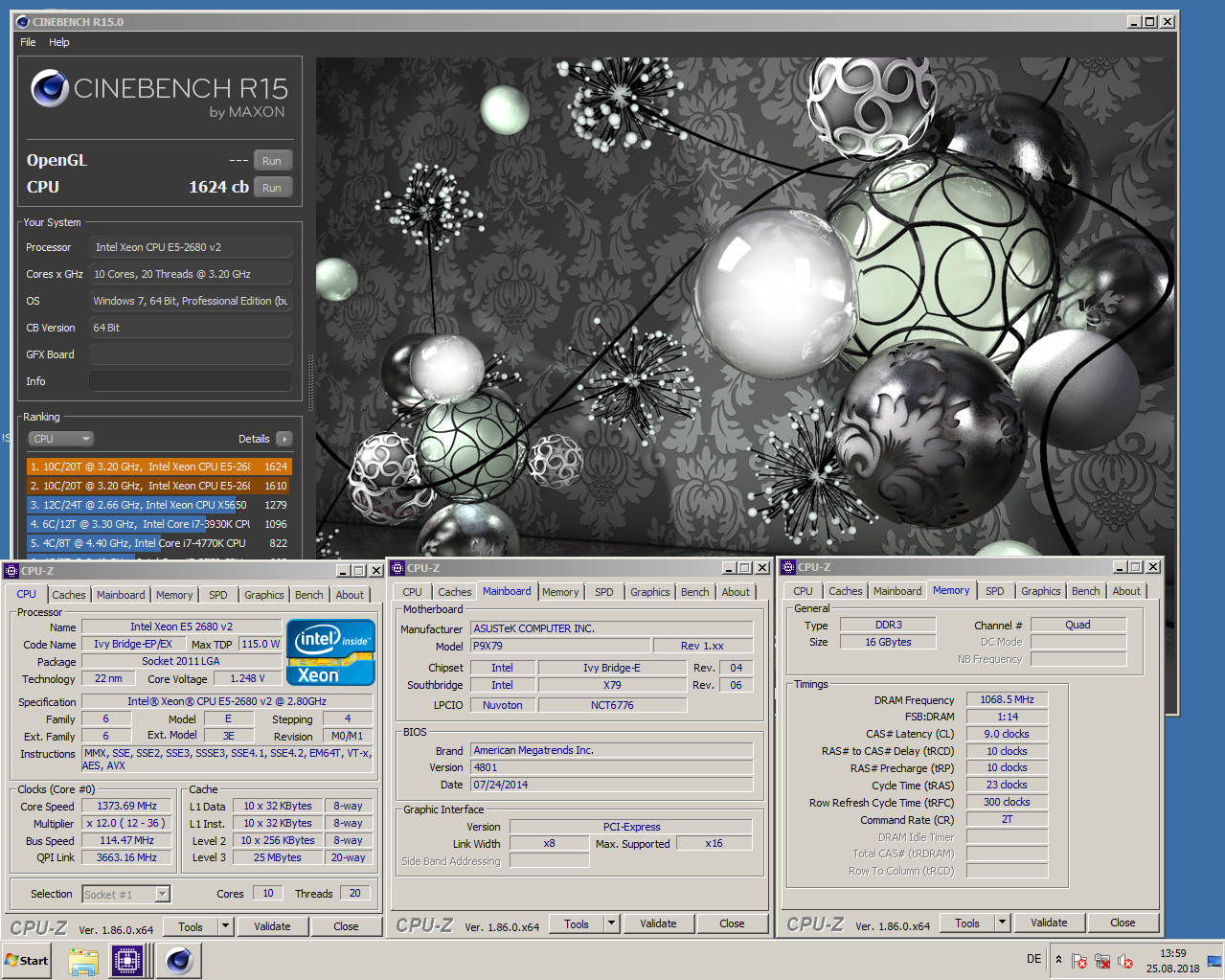Screen dimensions: 1225x980
Task: Open SPD tab in left CPU-Z window
Action: [x=218, y=595]
